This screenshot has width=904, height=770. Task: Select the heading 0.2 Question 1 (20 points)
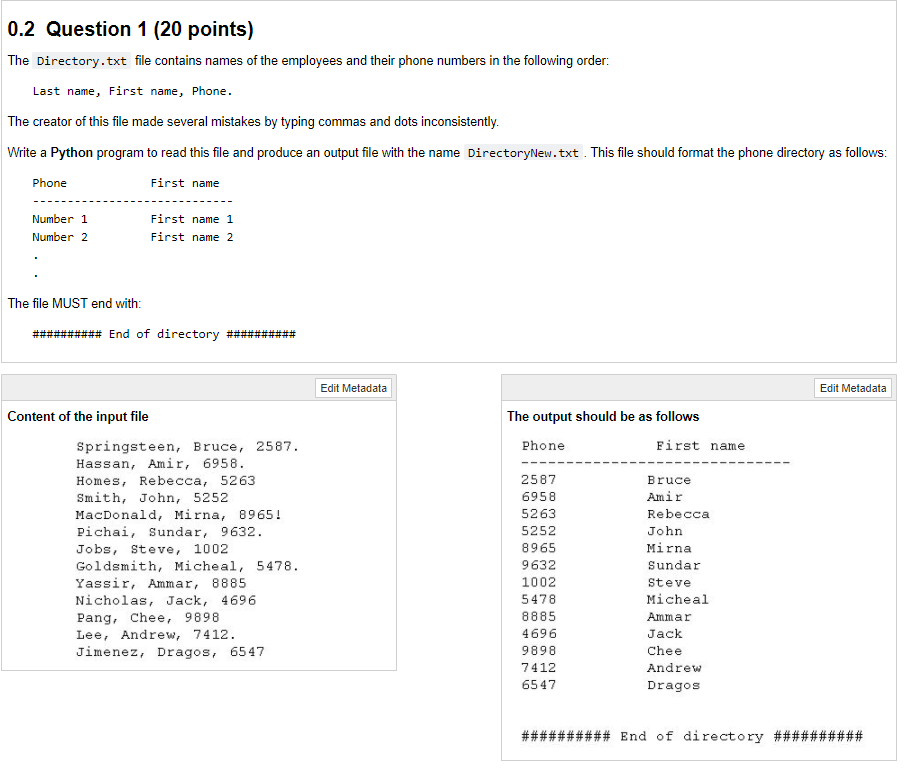[130, 29]
